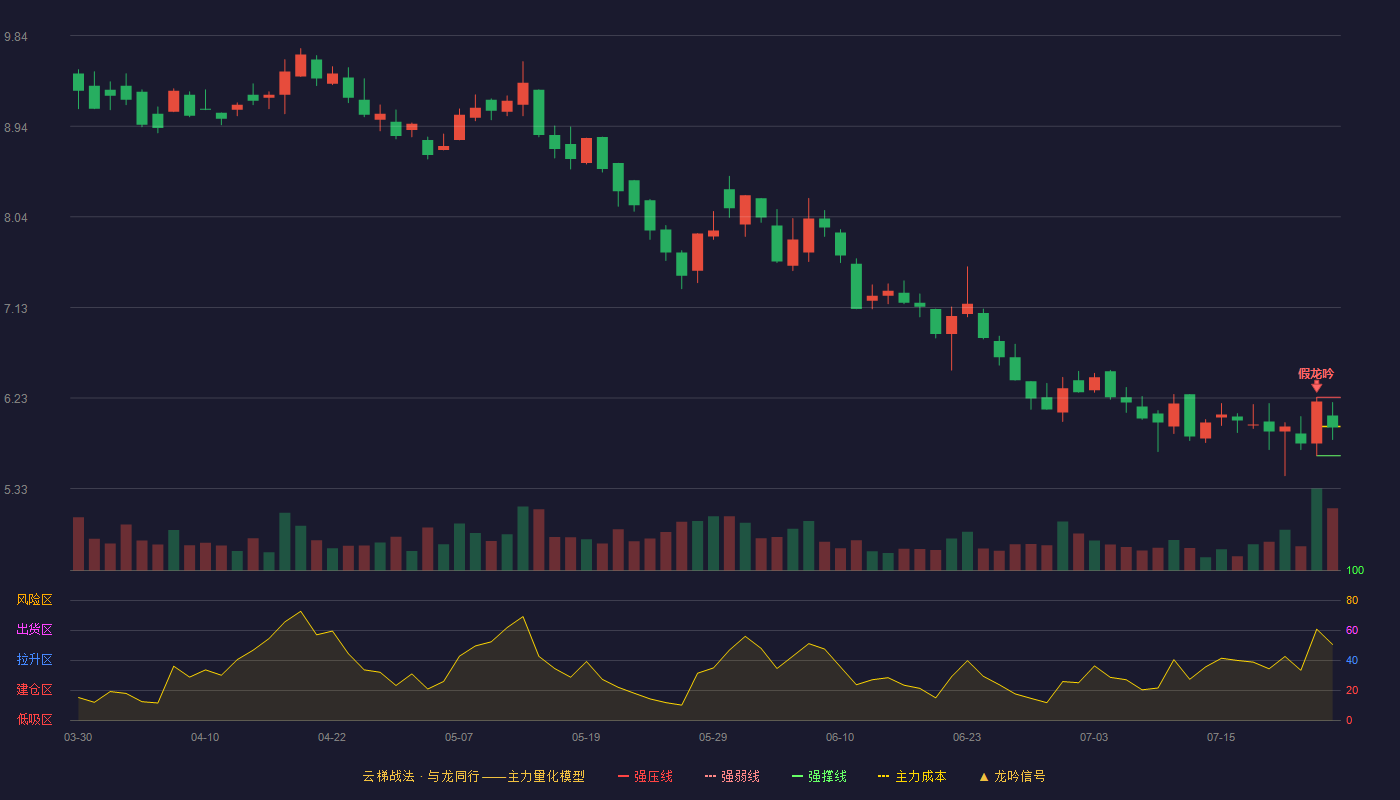Click the 9.84 price axis label
Viewport: 1400px width, 800px height.
[16, 37]
